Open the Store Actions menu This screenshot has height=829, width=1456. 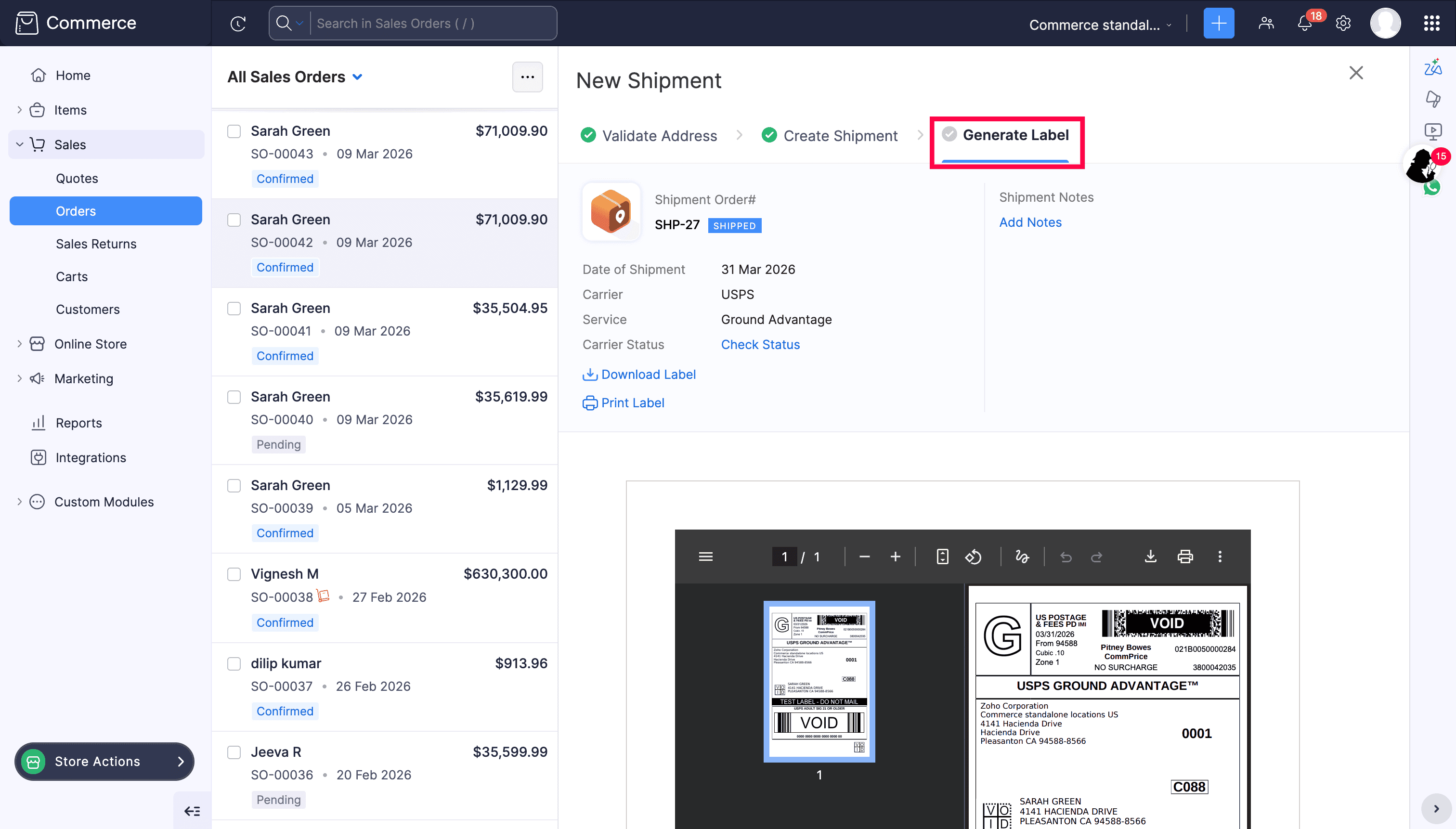tap(104, 761)
